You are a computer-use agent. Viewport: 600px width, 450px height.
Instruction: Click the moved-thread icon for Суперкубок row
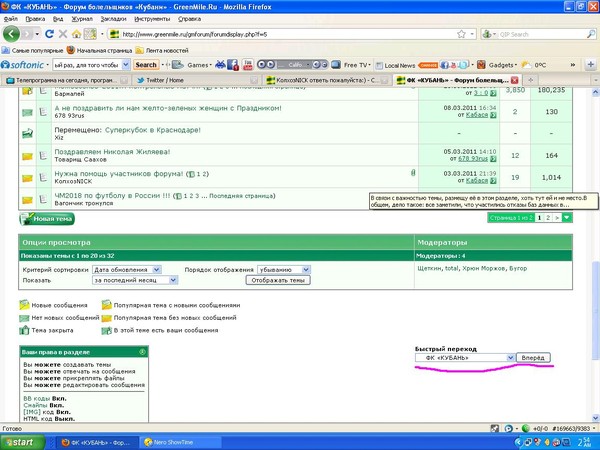coord(27,134)
